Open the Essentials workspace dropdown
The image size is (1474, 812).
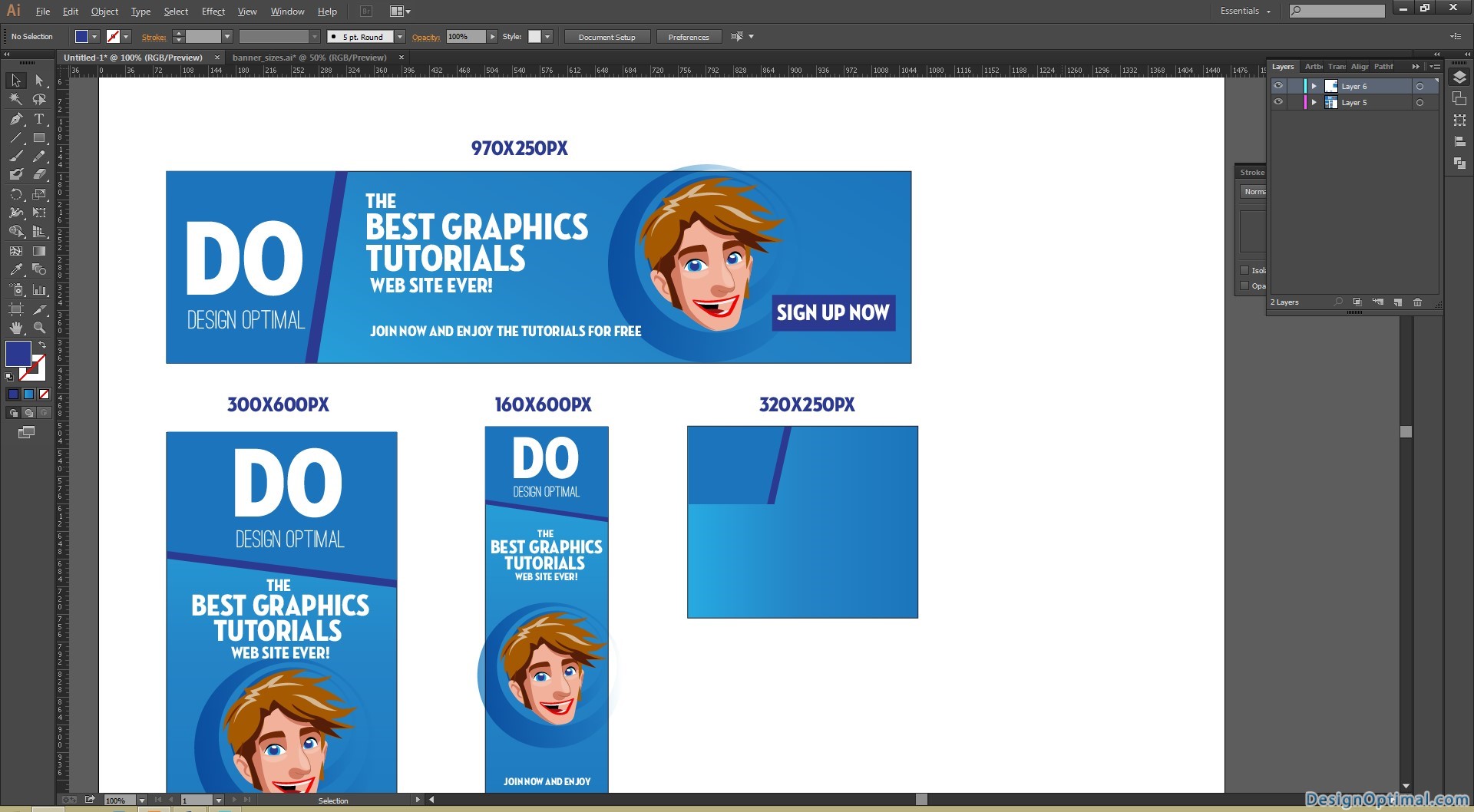(x=1245, y=11)
